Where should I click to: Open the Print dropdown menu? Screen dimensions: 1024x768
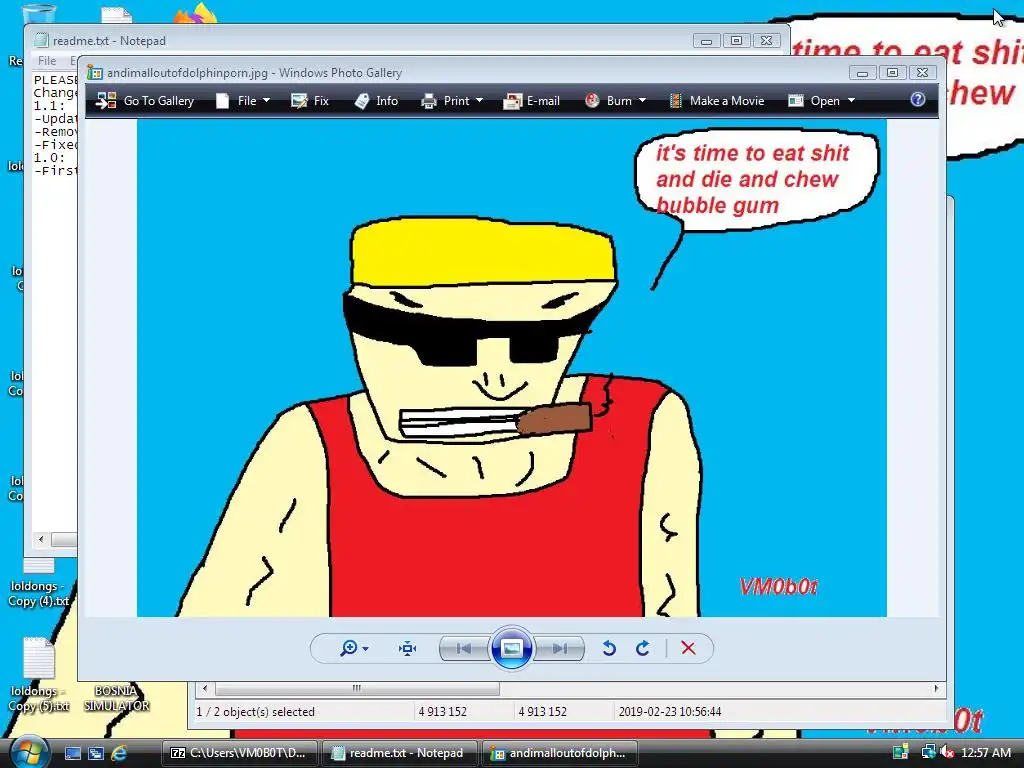[453, 101]
